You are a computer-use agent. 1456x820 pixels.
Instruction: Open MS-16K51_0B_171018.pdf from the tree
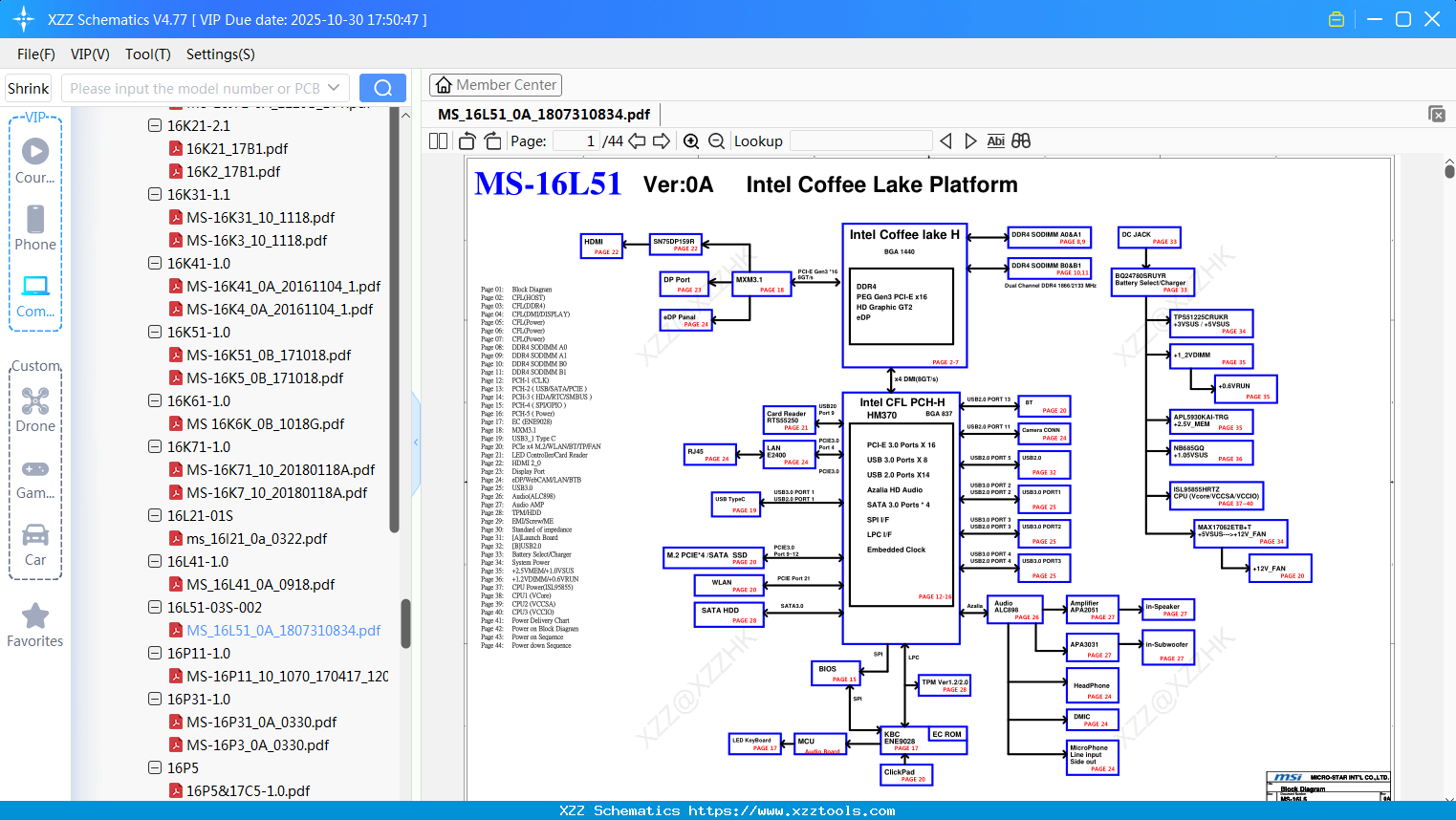[x=269, y=355]
